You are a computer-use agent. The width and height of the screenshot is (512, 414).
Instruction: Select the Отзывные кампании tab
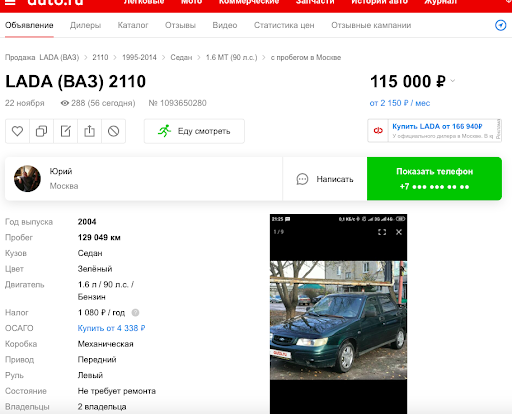tap(371, 25)
